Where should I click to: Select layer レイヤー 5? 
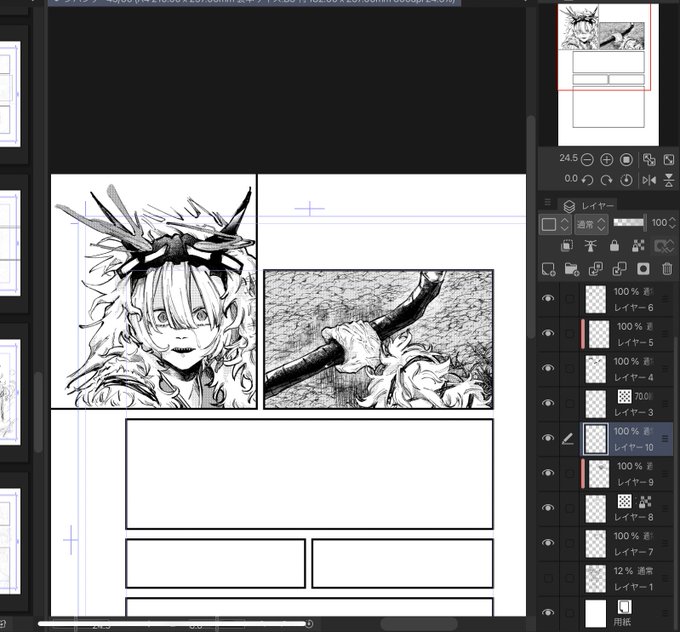(x=627, y=334)
